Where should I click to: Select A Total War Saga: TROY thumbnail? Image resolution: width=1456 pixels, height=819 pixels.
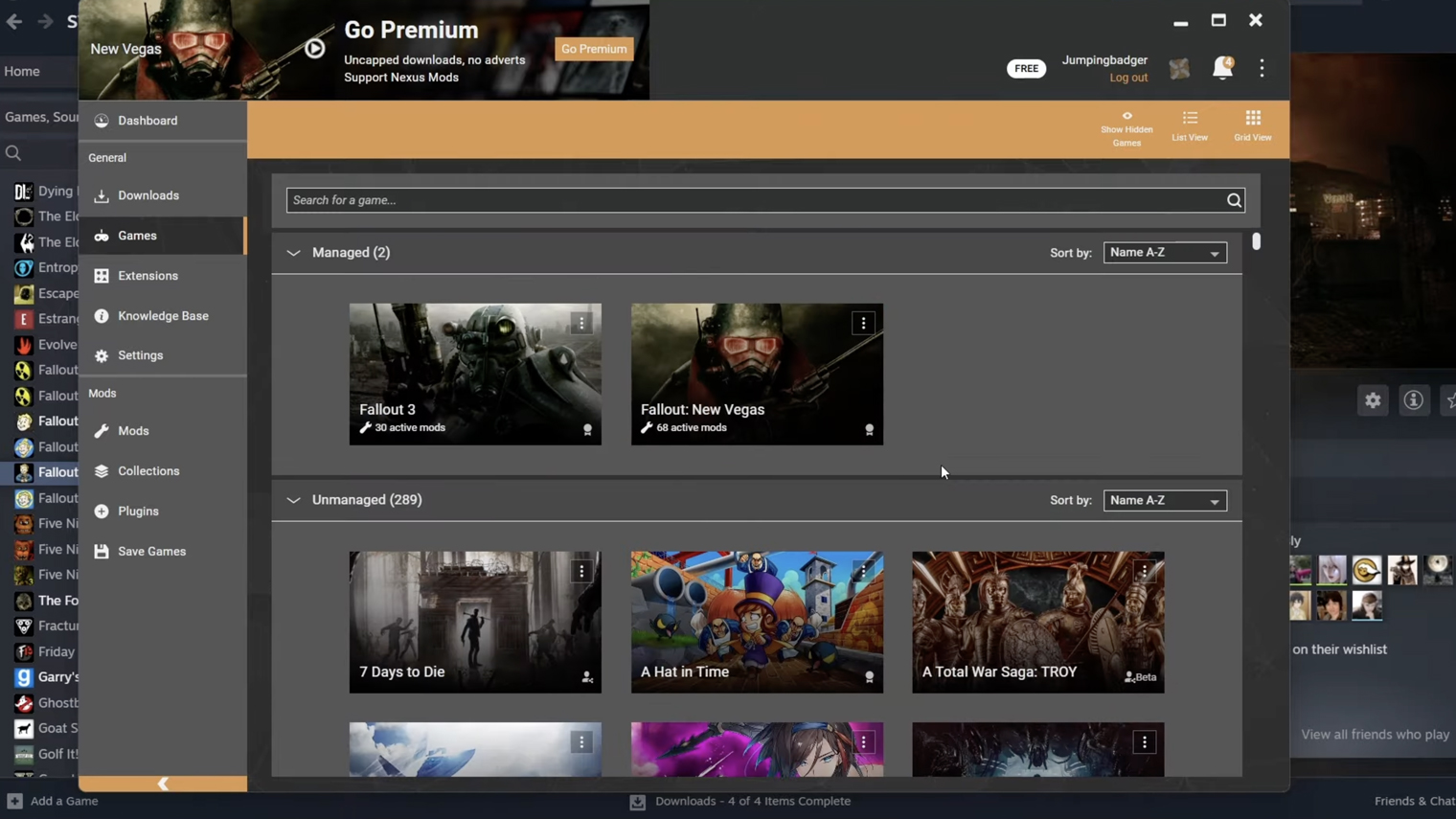[1038, 622]
